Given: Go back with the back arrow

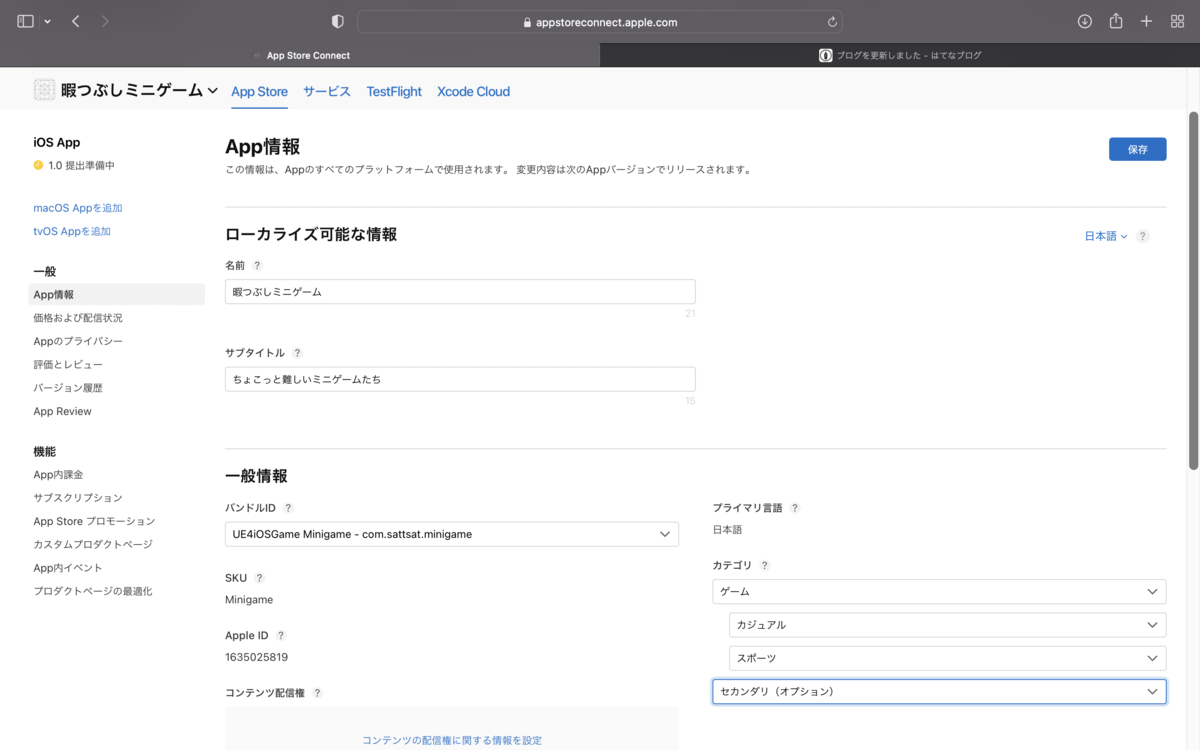Looking at the screenshot, I should 76,21.
